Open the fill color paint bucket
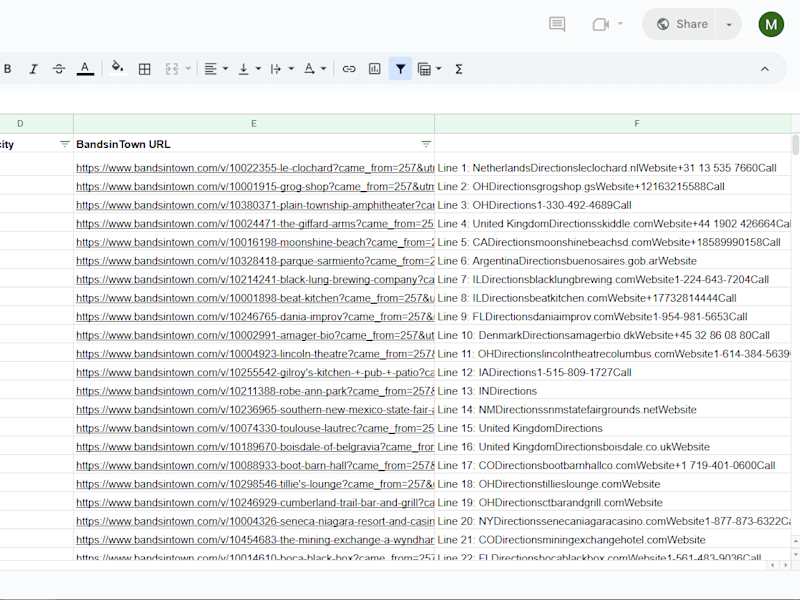Image resolution: width=800 pixels, height=600 pixels. [x=117, y=68]
